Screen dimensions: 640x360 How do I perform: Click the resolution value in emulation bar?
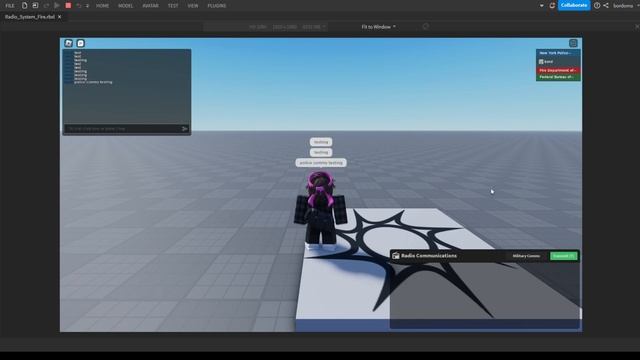284,27
